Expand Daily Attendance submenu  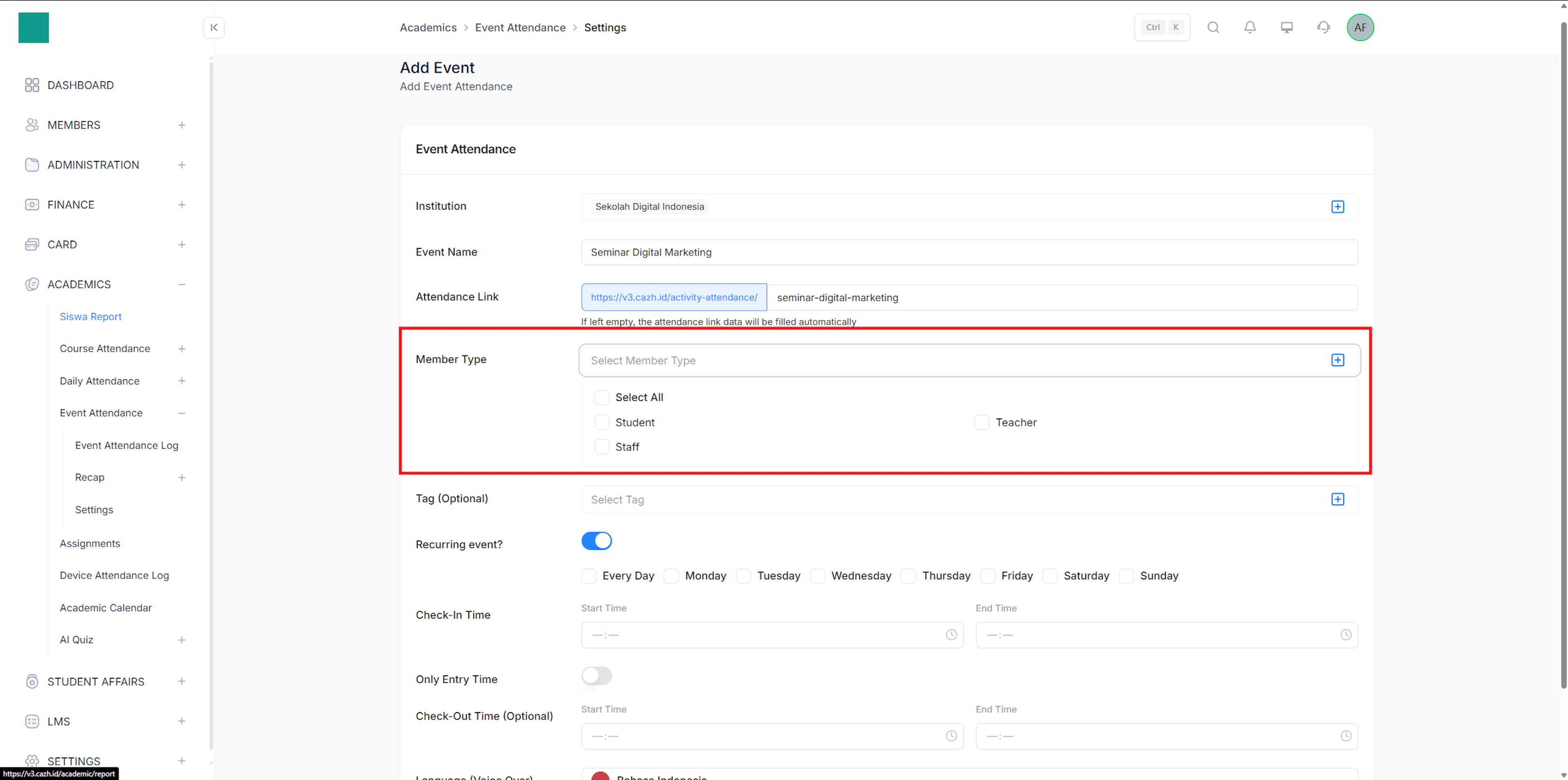[x=181, y=381]
